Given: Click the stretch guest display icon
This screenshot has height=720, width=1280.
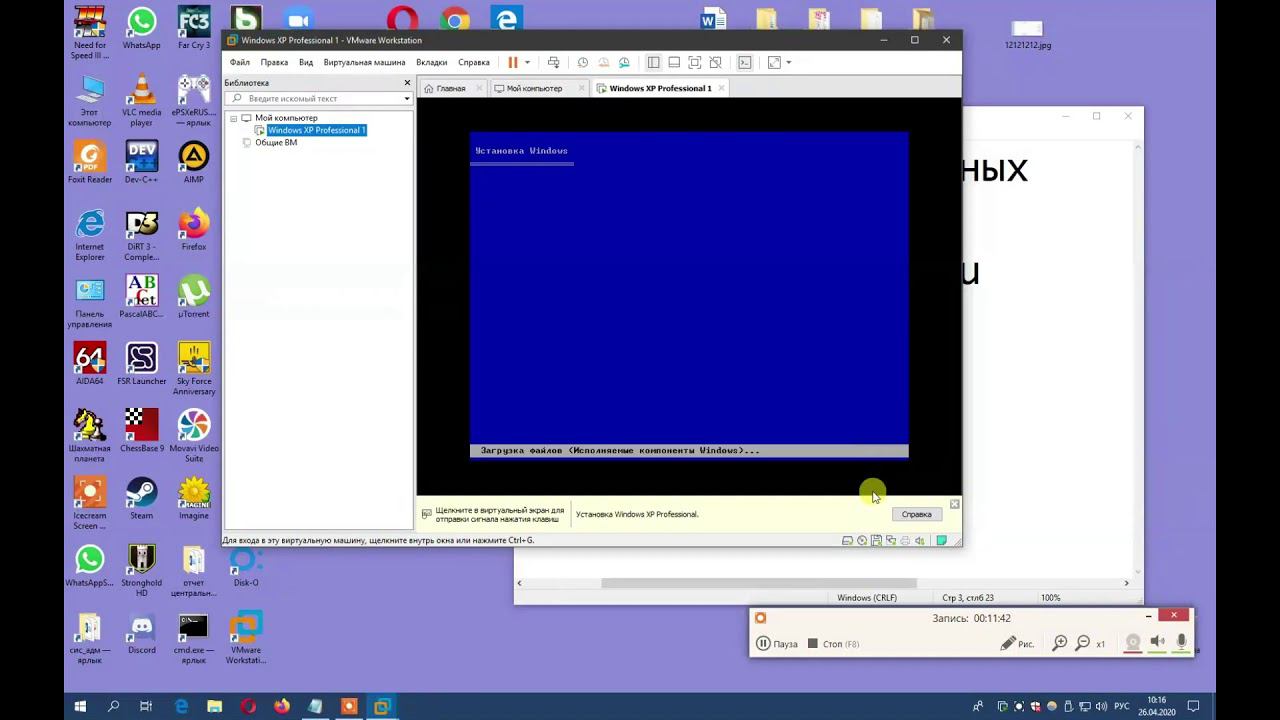Looking at the screenshot, I should [774, 62].
